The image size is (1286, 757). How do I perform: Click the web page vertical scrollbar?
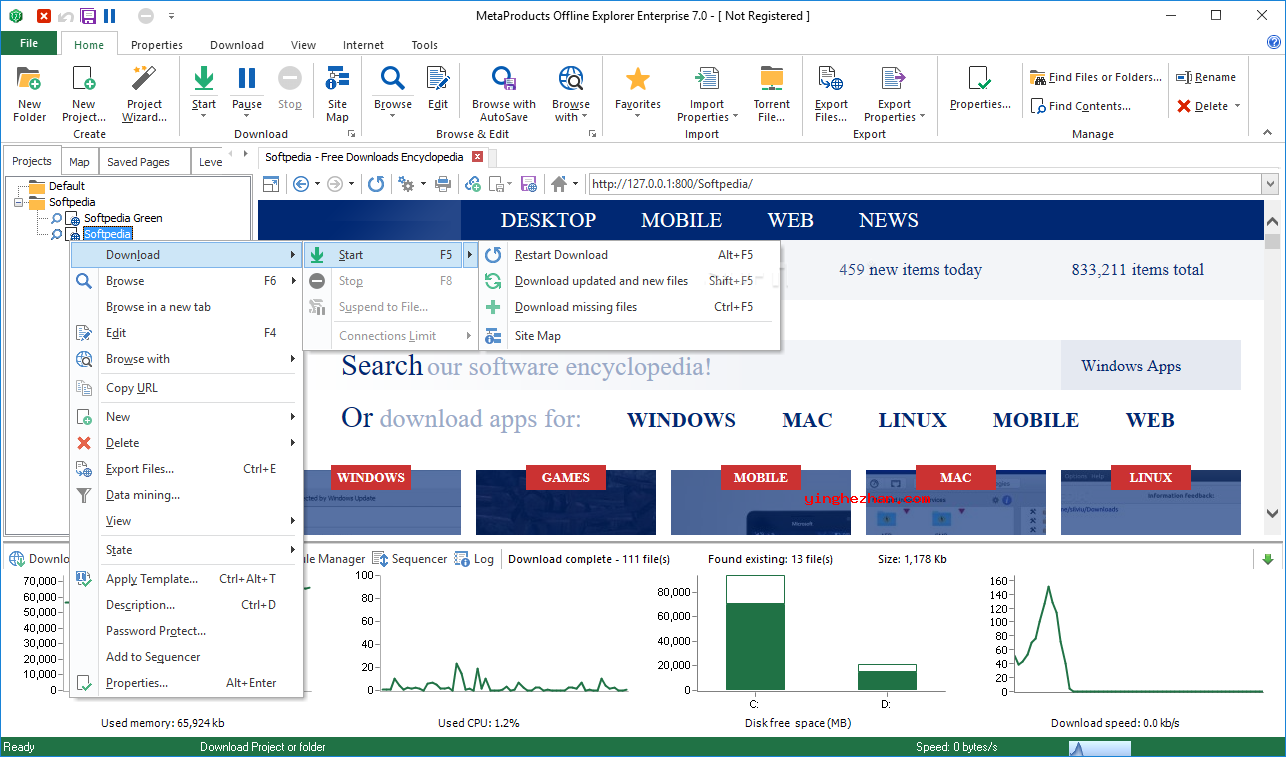tap(1272, 366)
